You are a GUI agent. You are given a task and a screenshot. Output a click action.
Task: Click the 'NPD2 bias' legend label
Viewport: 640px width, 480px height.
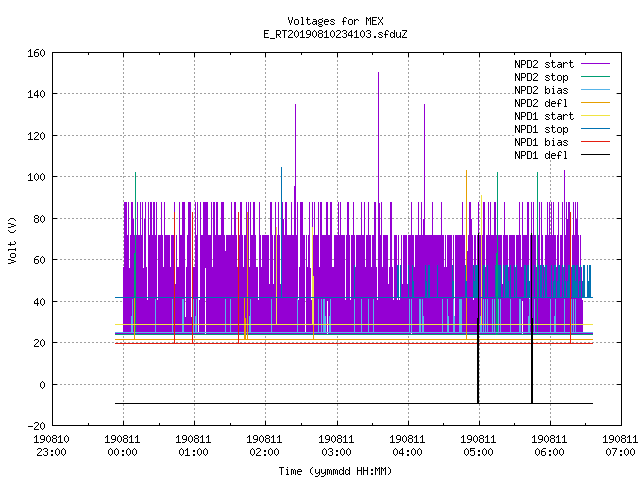[541, 90]
